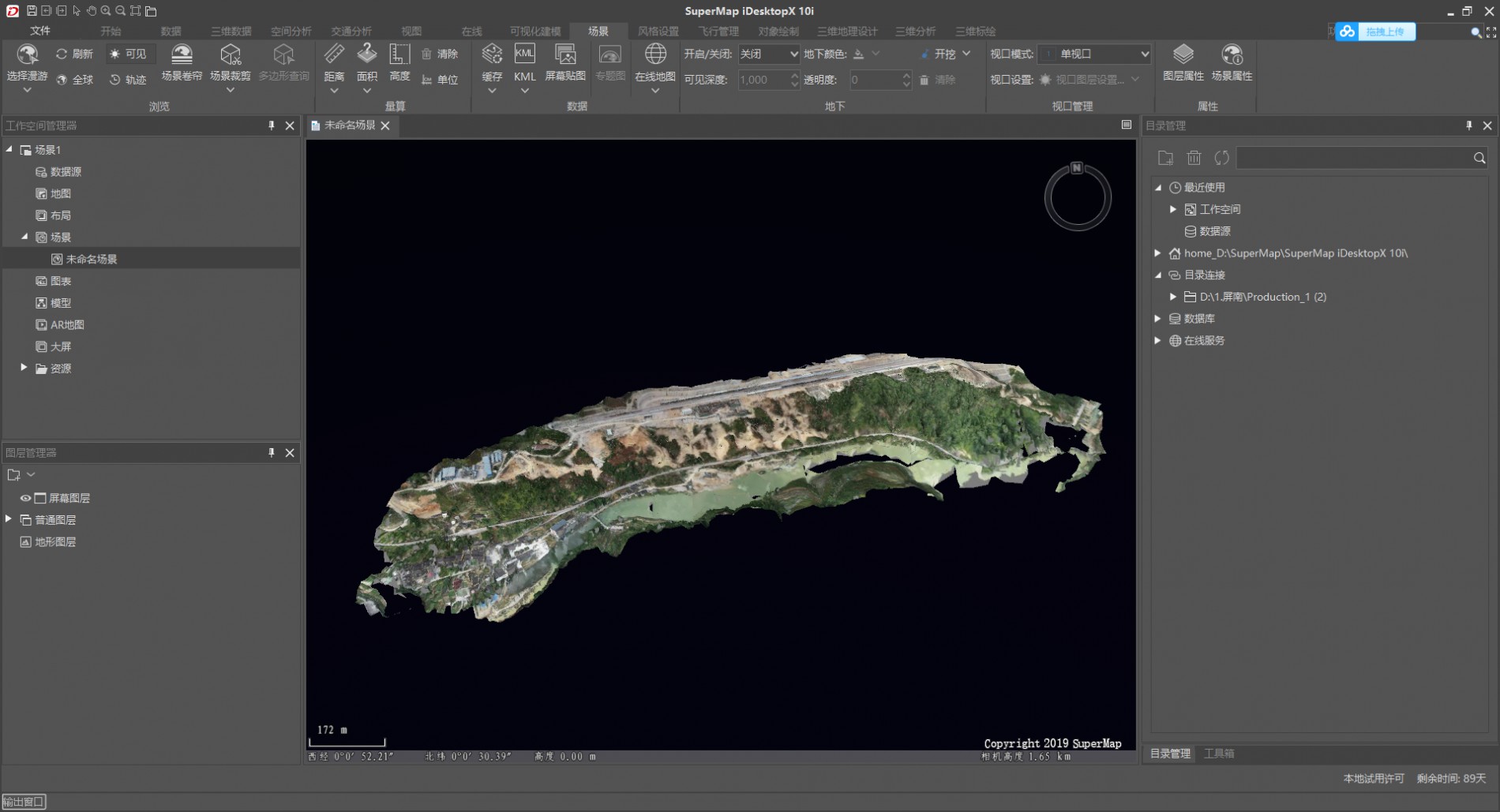This screenshot has height=812, width=1500.
Task: Select the 场景裁剪 scene clipping tool
Action: (231, 62)
